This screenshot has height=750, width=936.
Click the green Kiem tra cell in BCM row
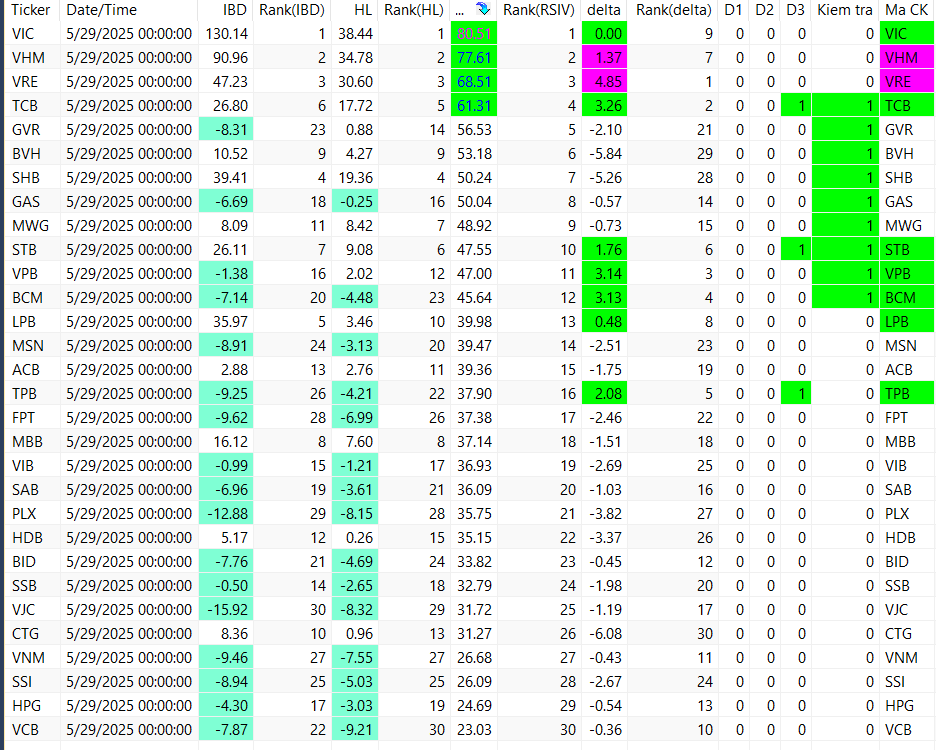pos(845,297)
